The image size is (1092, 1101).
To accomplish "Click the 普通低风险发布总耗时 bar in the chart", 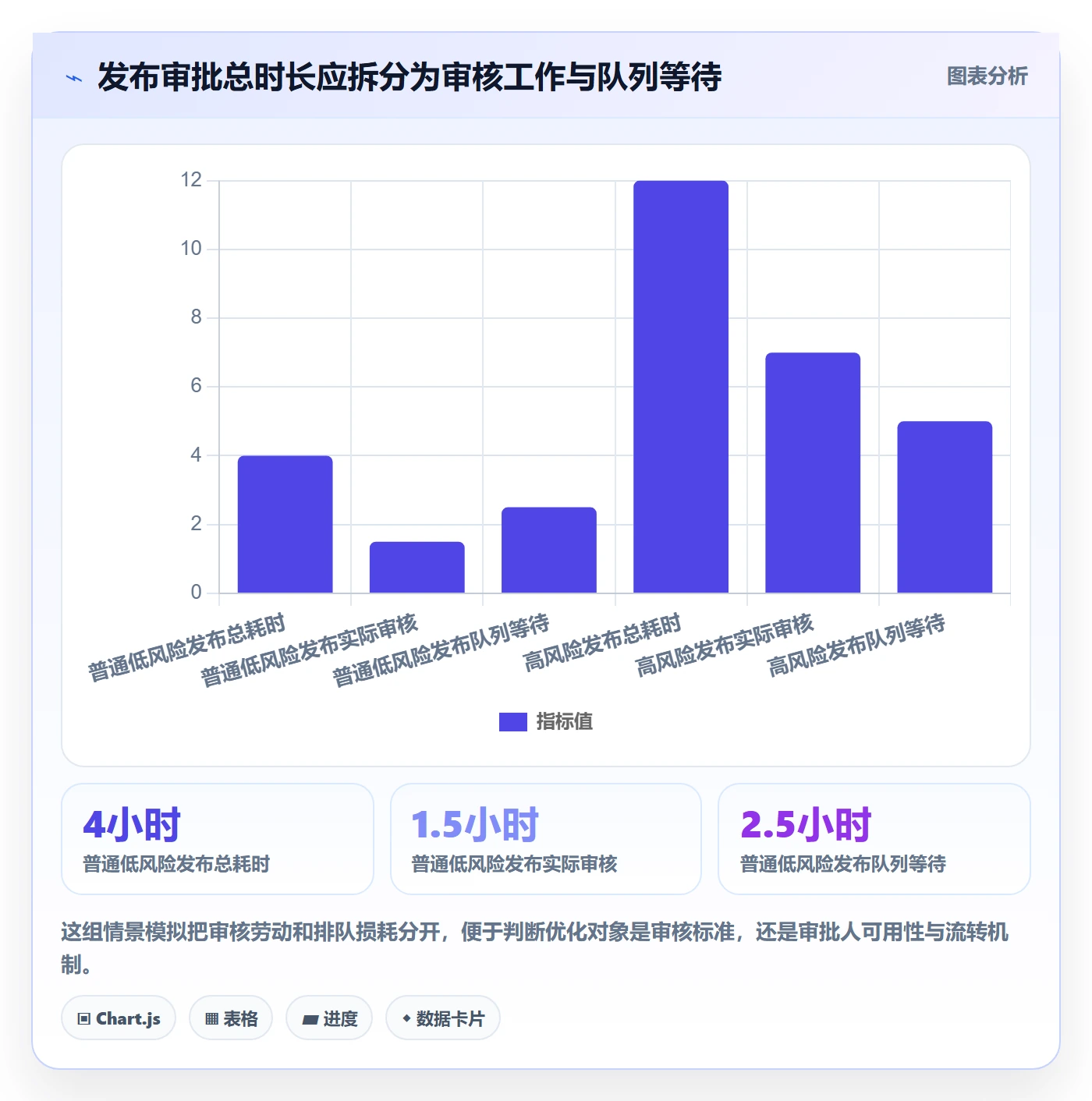I will pyautogui.click(x=285, y=524).
